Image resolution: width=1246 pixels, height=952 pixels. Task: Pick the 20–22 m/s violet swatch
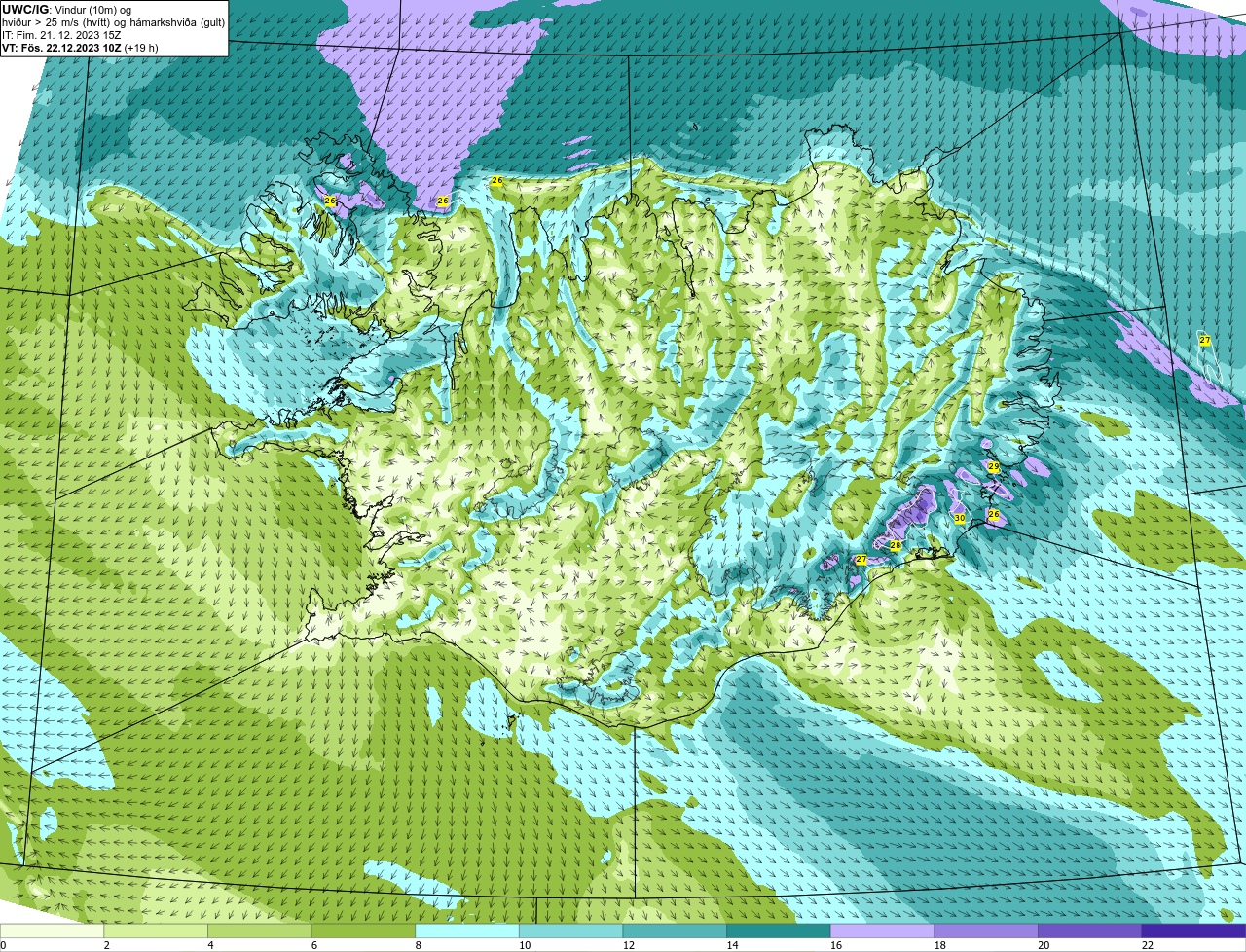point(1090,931)
